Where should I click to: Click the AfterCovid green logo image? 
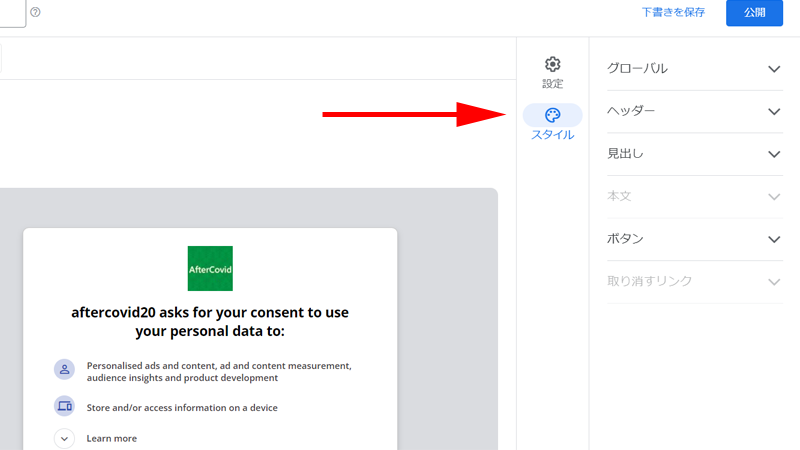tap(210, 268)
